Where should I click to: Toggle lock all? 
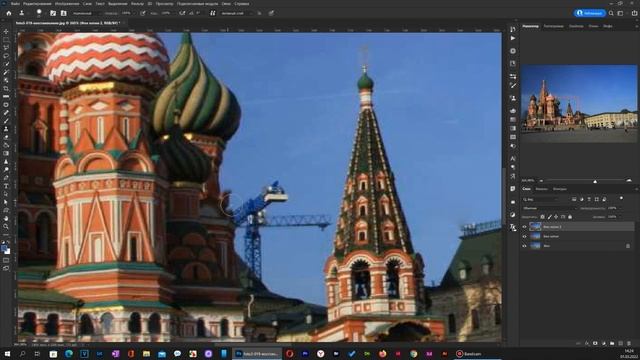point(570,217)
